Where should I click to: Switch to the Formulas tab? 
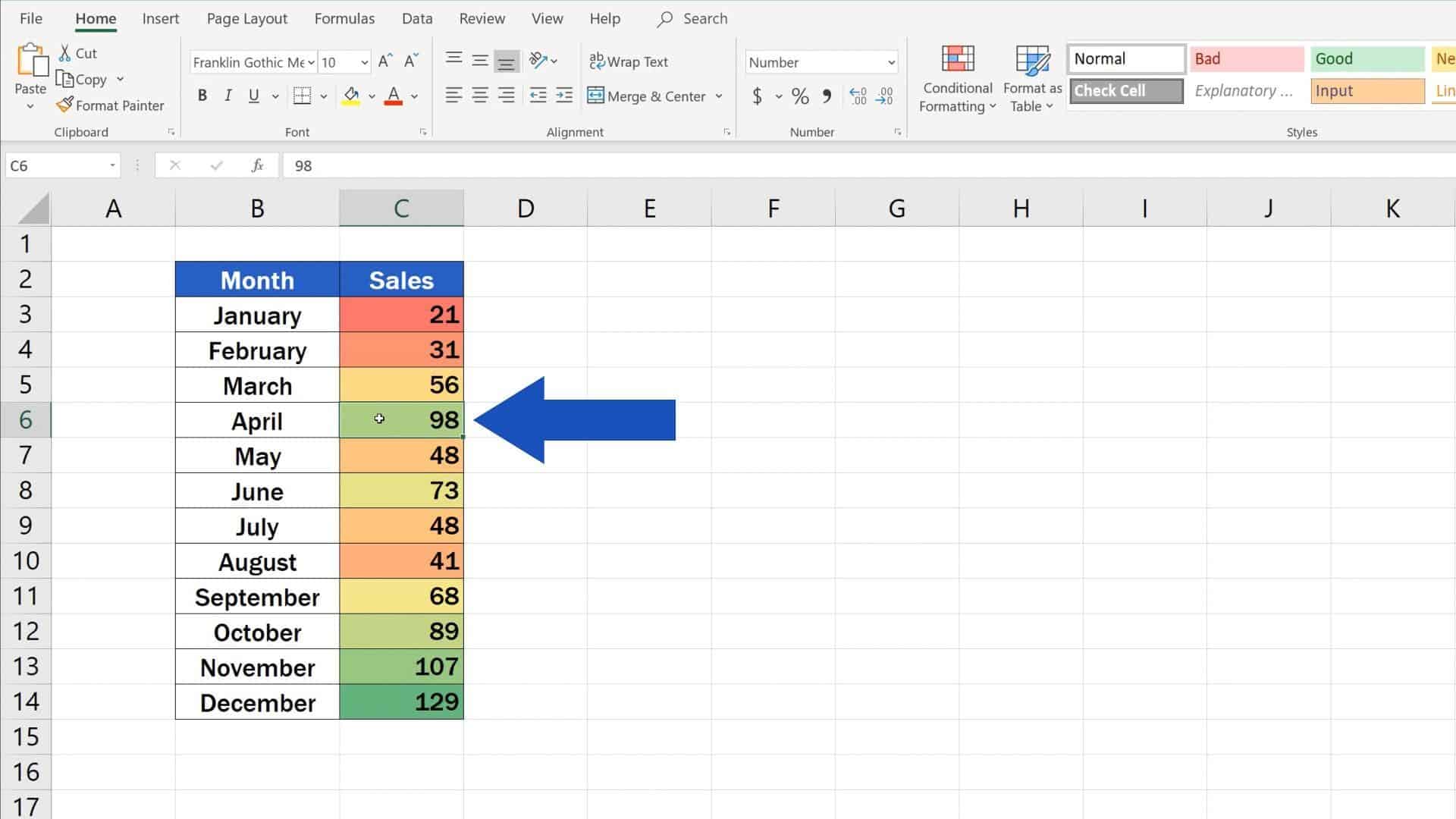pos(344,19)
